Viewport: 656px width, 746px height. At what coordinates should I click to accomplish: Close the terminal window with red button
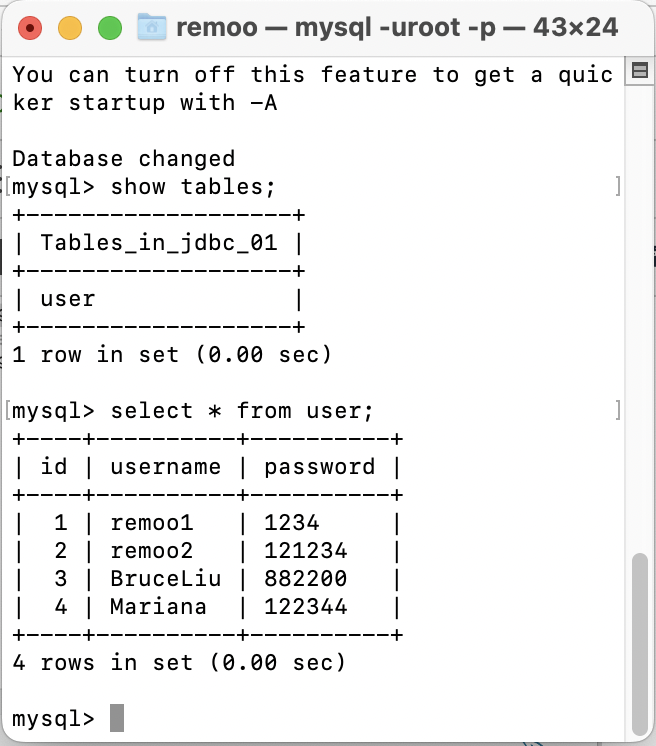pos(30,27)
